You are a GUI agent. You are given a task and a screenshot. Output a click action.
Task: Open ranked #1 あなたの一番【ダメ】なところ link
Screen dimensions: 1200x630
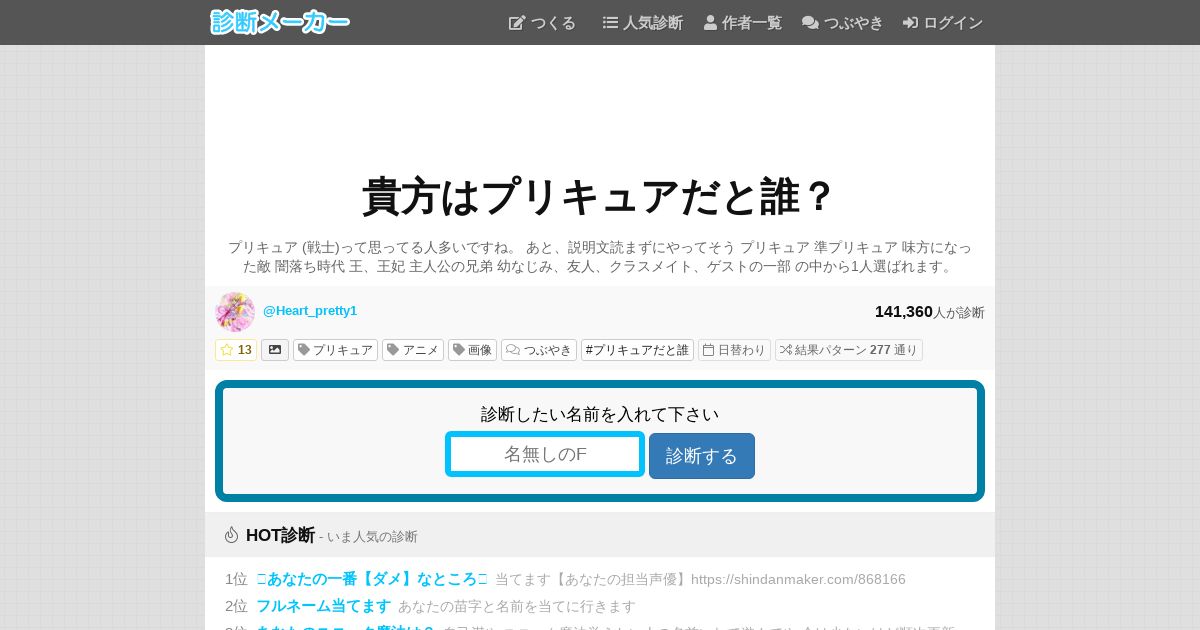(372, 579)
